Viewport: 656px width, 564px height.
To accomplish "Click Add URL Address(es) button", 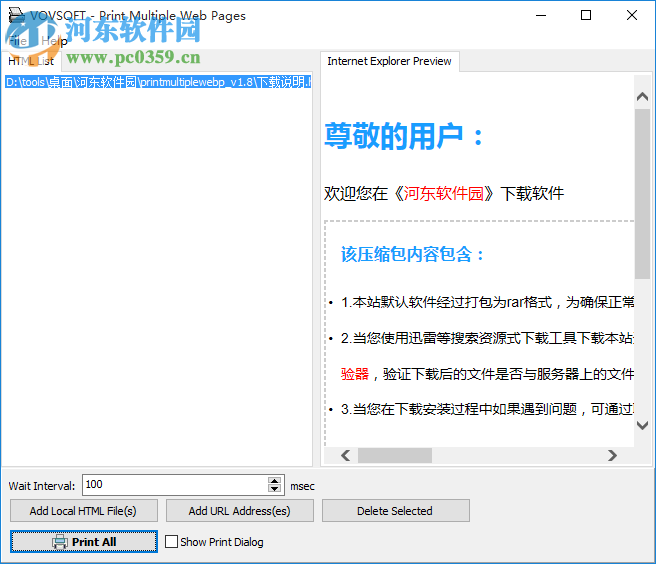I will pyautogui.click(x=240, y=510).
